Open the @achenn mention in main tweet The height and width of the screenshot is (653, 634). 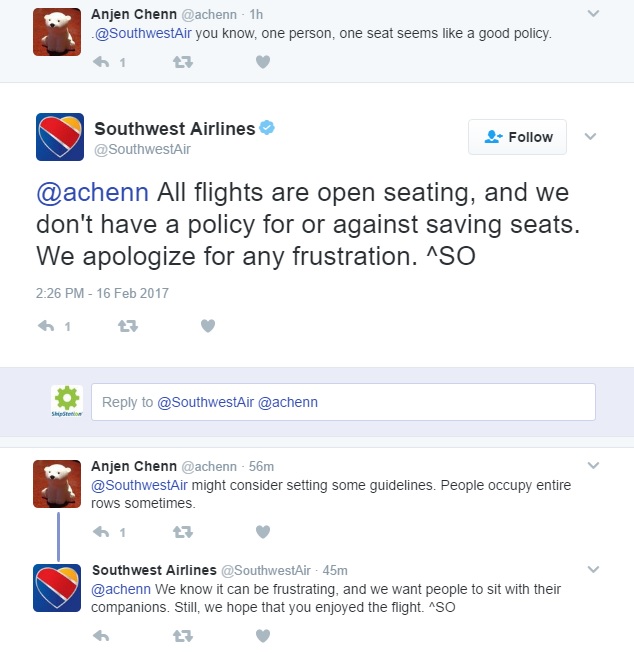92,192
